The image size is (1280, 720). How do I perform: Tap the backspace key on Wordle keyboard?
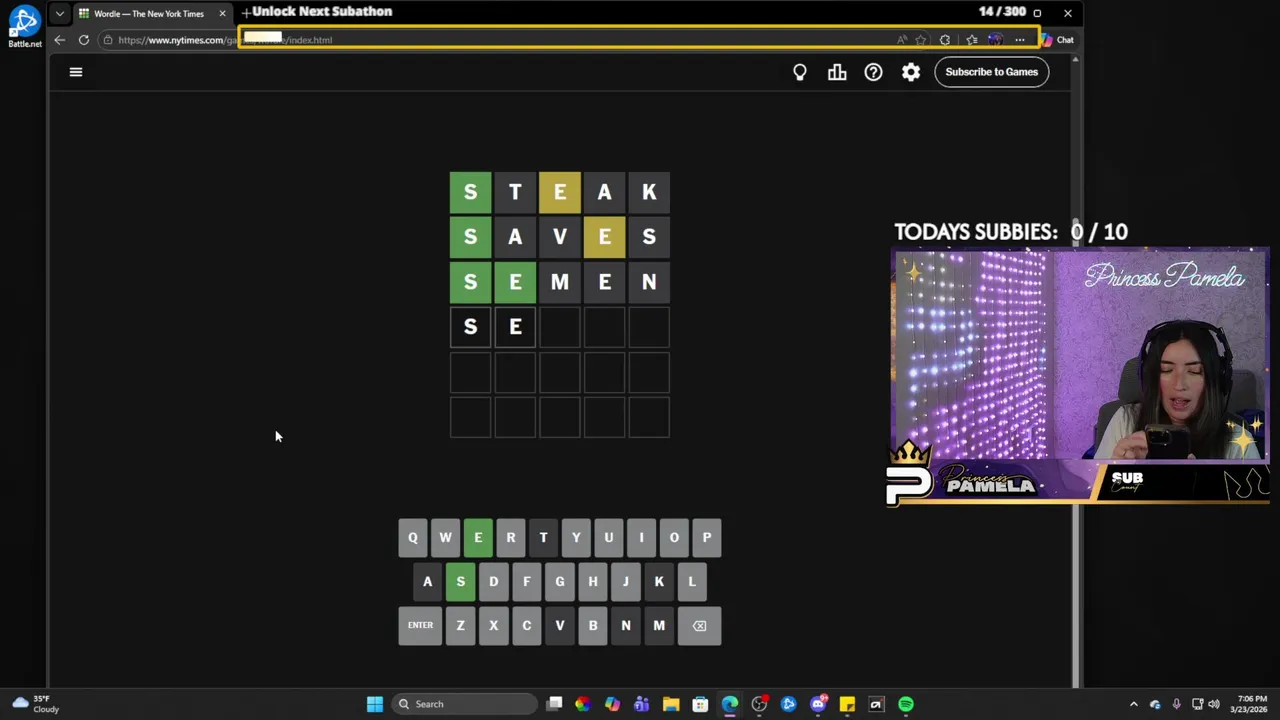point(699,626)
